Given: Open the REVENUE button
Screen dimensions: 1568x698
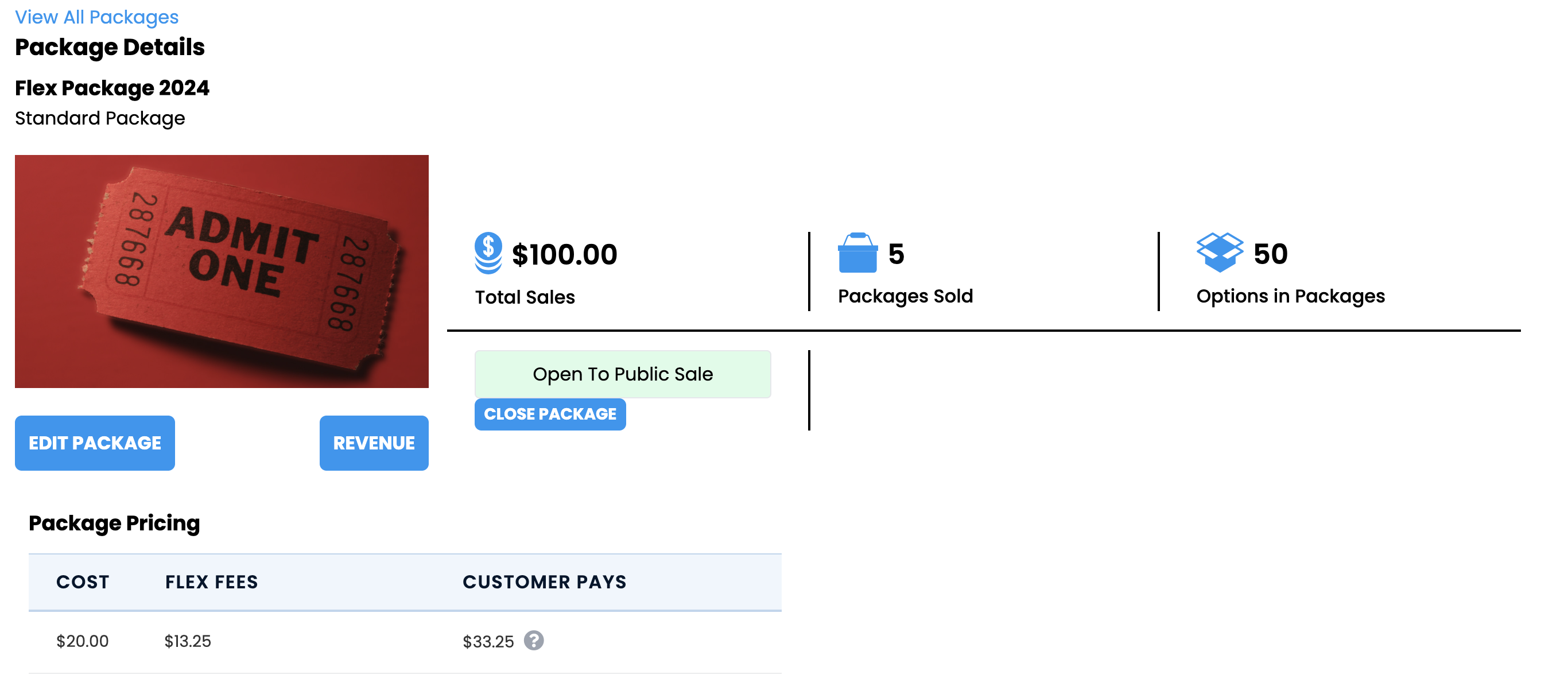Looking at the screenshot, I should 374,443.
